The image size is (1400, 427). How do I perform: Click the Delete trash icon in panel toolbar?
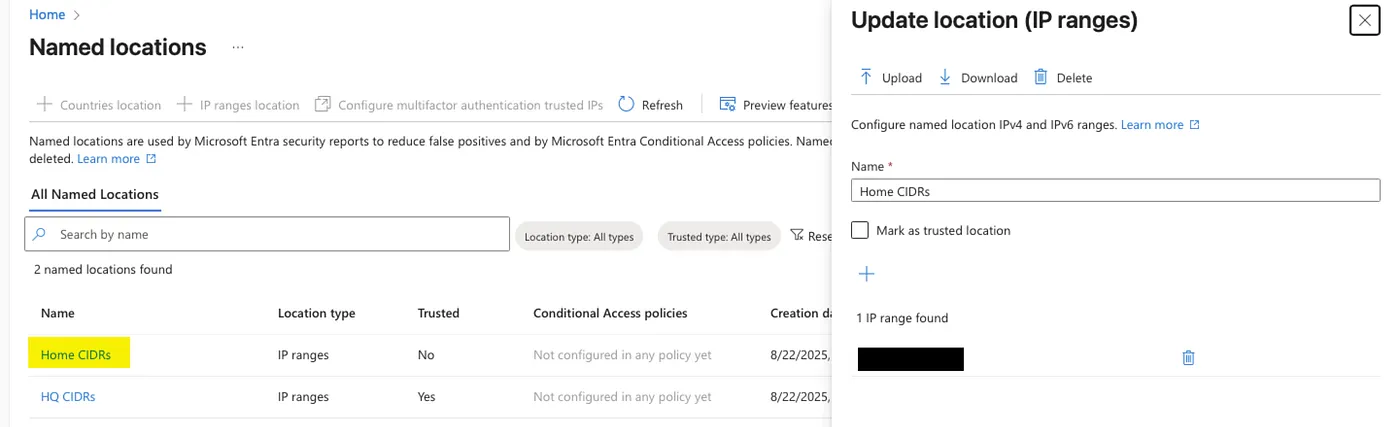tap(1041, 77)
